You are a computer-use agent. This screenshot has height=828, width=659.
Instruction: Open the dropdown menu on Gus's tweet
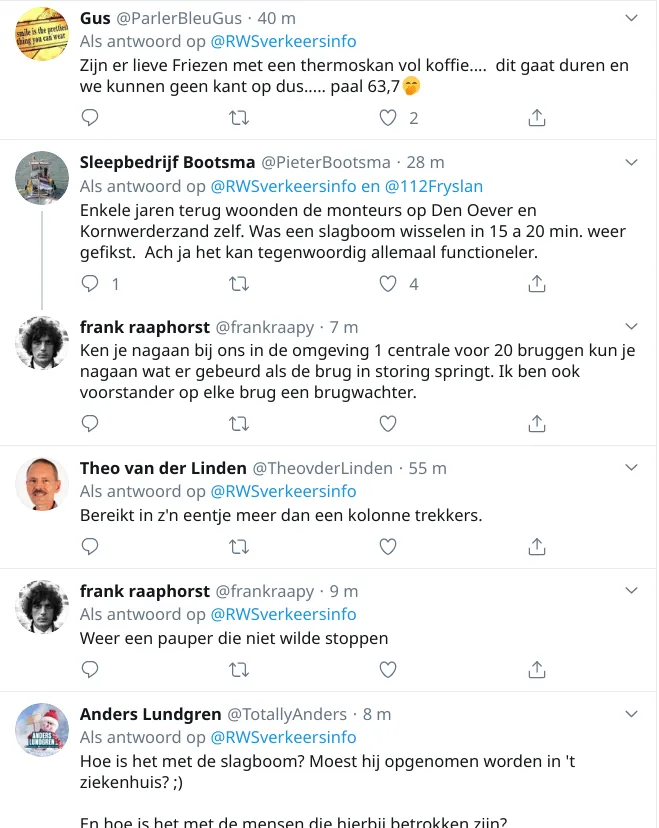click(631, 17)
